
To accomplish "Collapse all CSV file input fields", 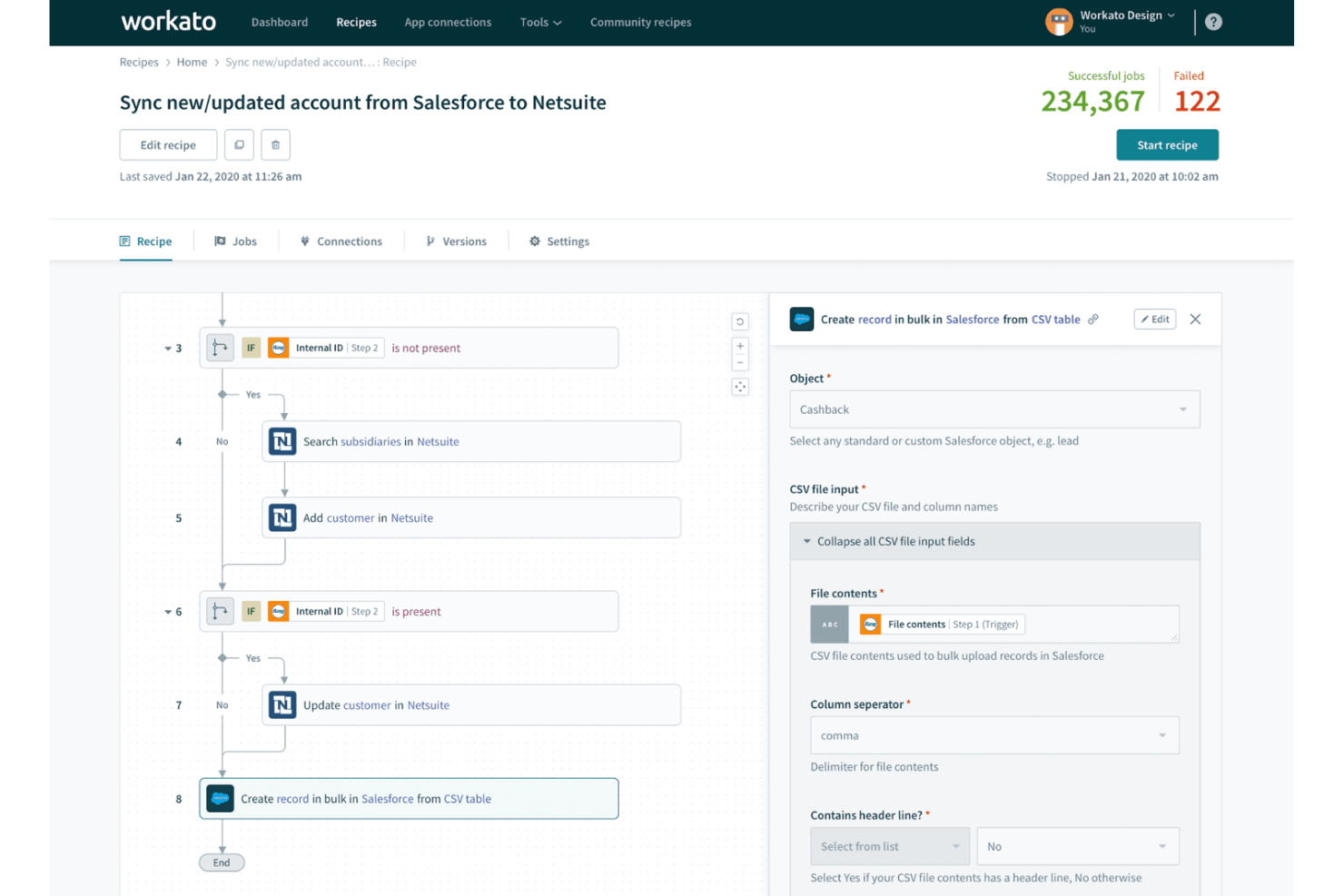I will 994,541.
